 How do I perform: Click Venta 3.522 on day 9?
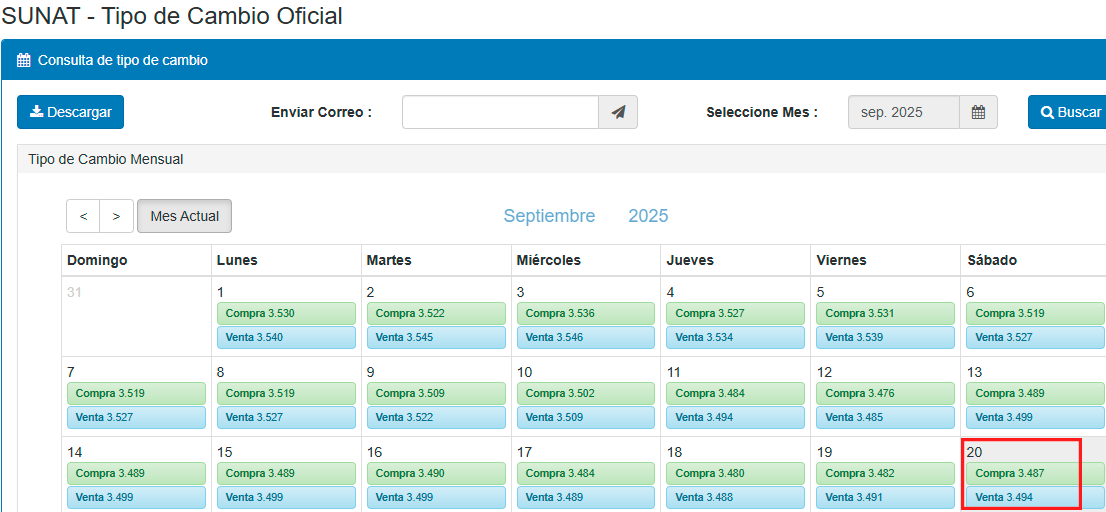point(436,417)
